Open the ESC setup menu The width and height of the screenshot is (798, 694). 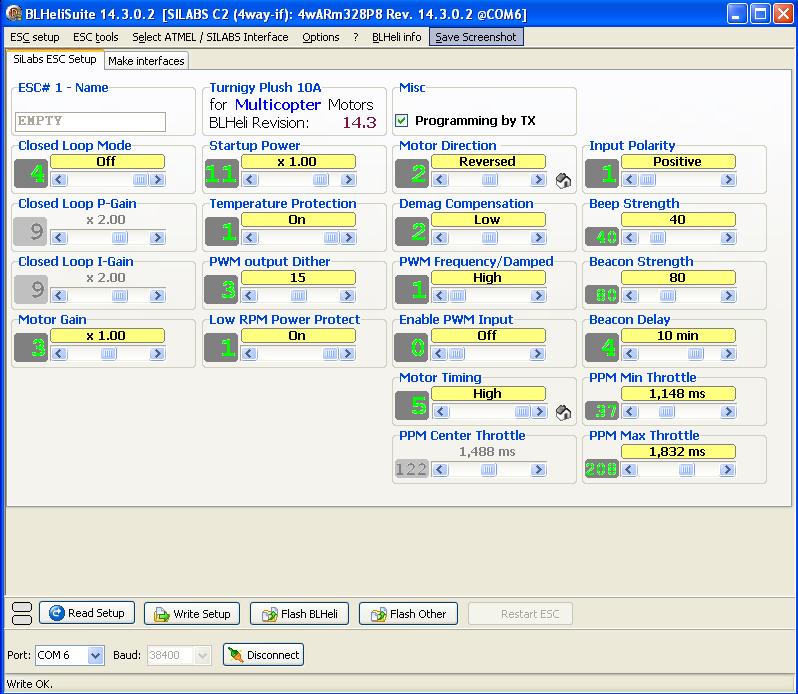(35, 37)
